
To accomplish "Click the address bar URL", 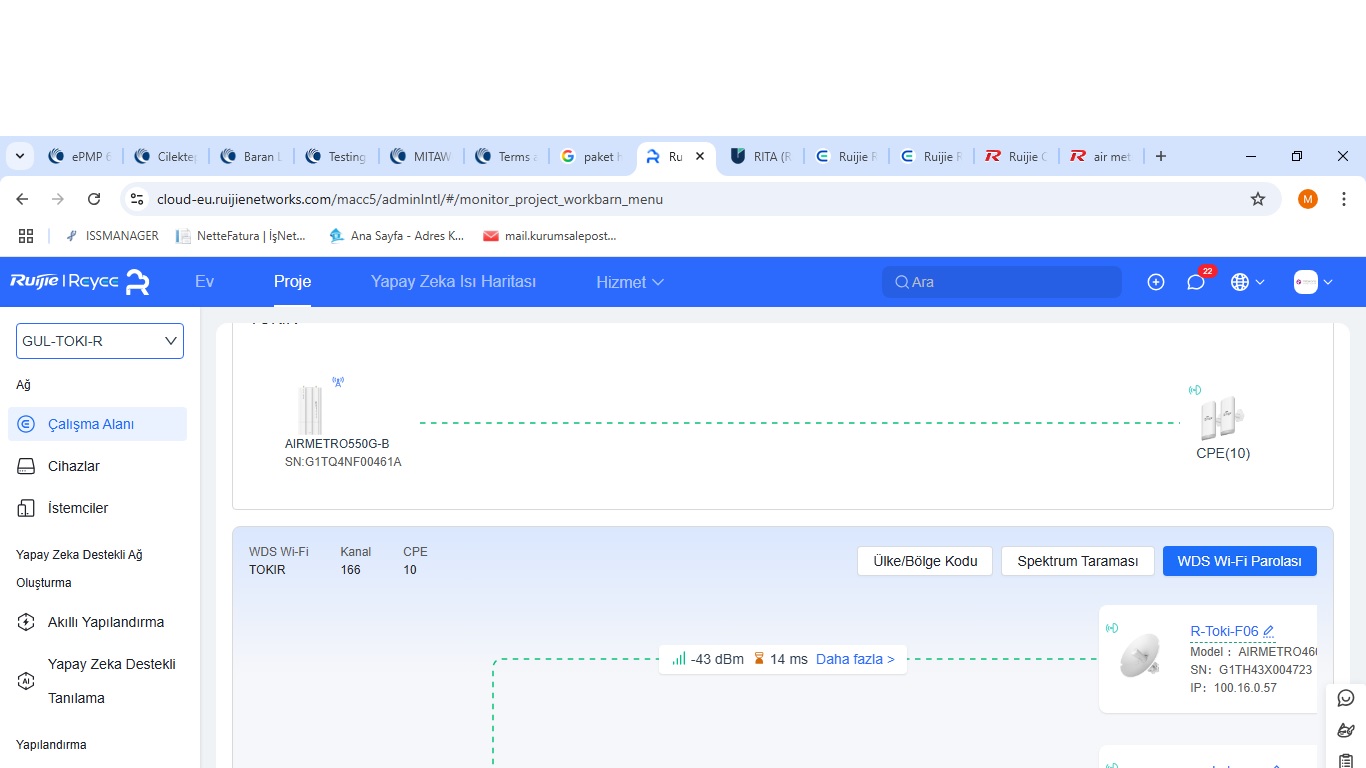I will (410, 199).
